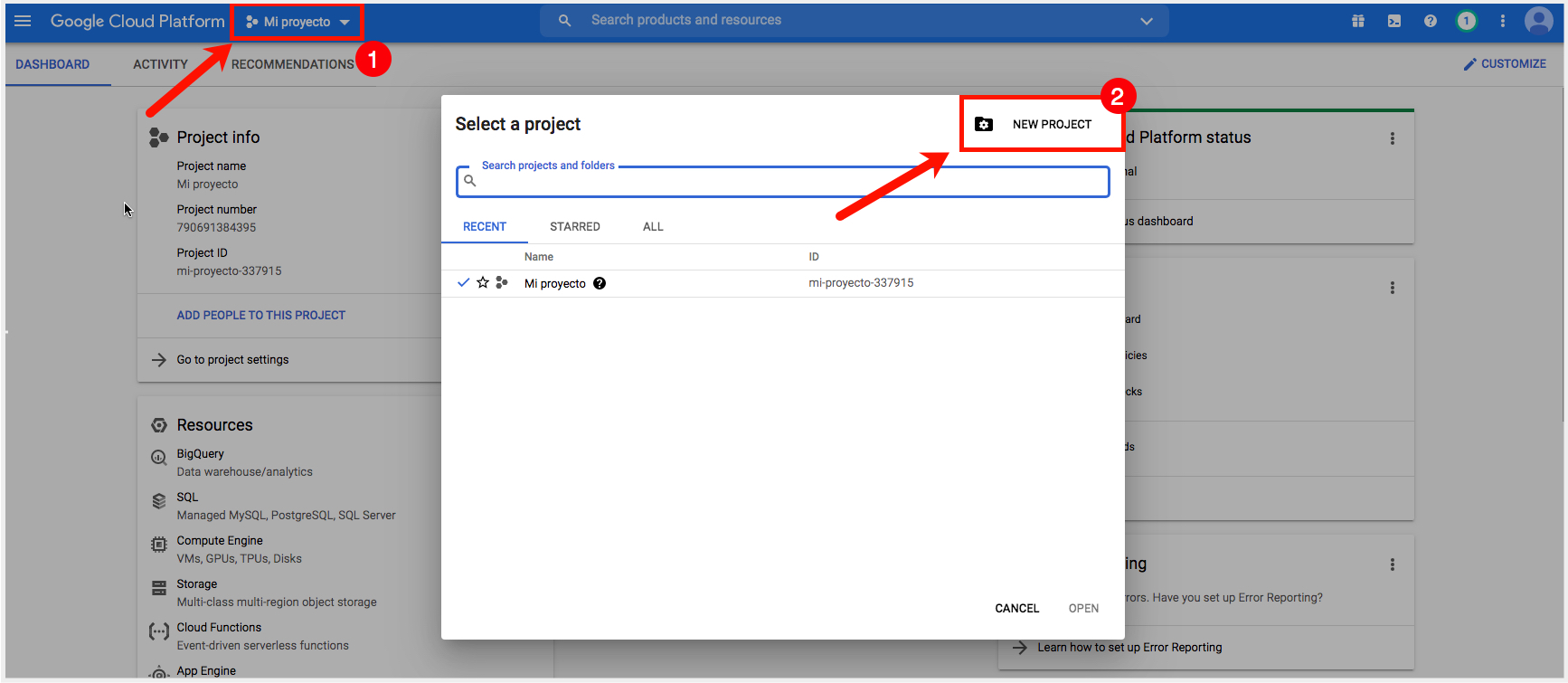
Task: Select the STARRED tab in dialog
Action: (x=575, y=226)
